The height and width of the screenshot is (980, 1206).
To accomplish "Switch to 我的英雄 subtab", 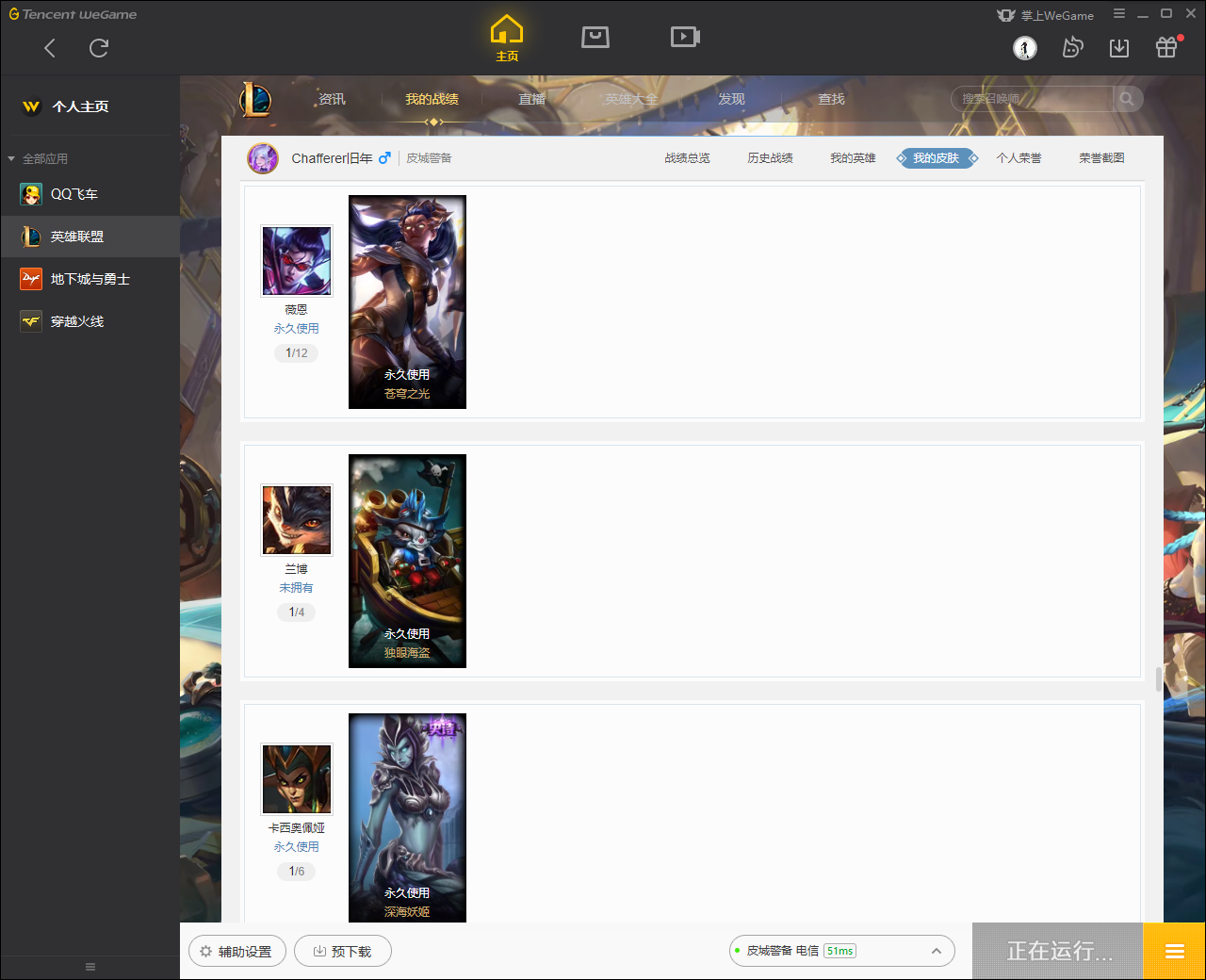I will (x=853, y=158).
